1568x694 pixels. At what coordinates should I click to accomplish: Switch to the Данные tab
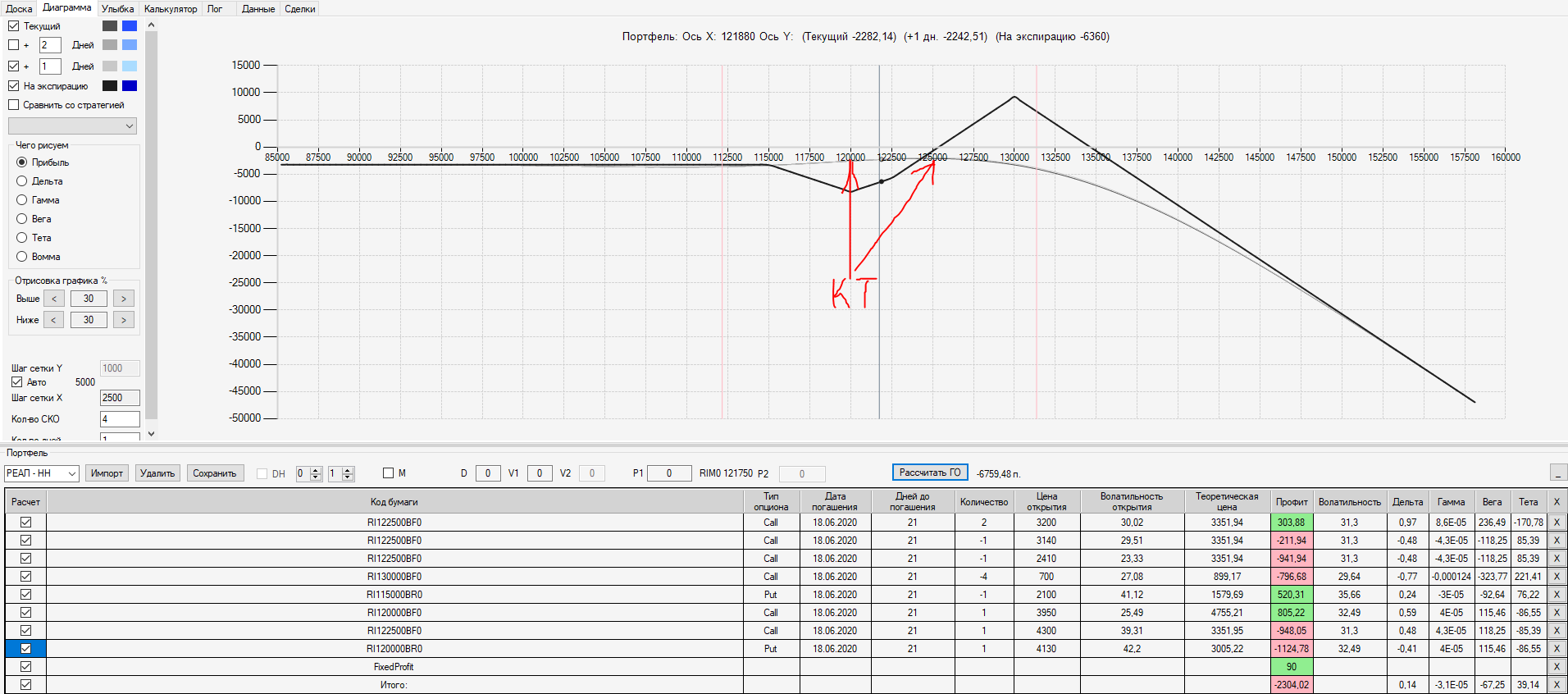point(258,9)
